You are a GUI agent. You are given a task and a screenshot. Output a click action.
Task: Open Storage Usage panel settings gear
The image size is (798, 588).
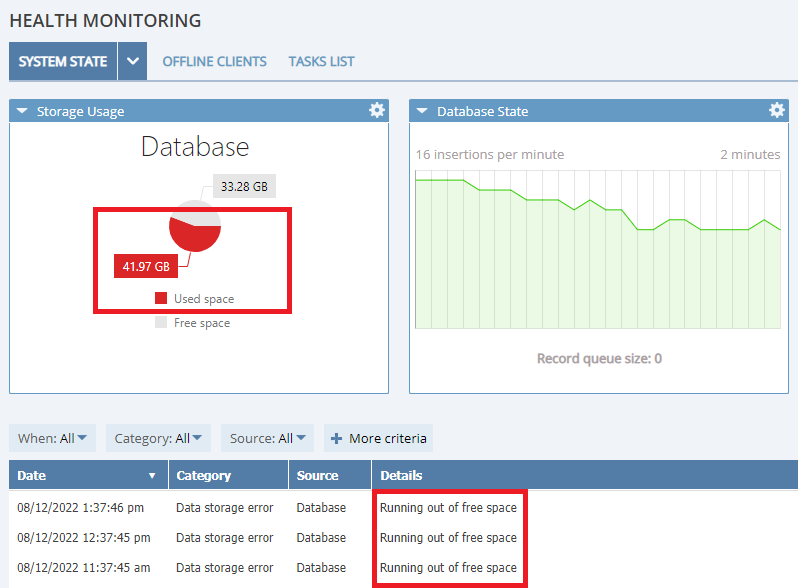pyautogui.click(x=377, y=111)
